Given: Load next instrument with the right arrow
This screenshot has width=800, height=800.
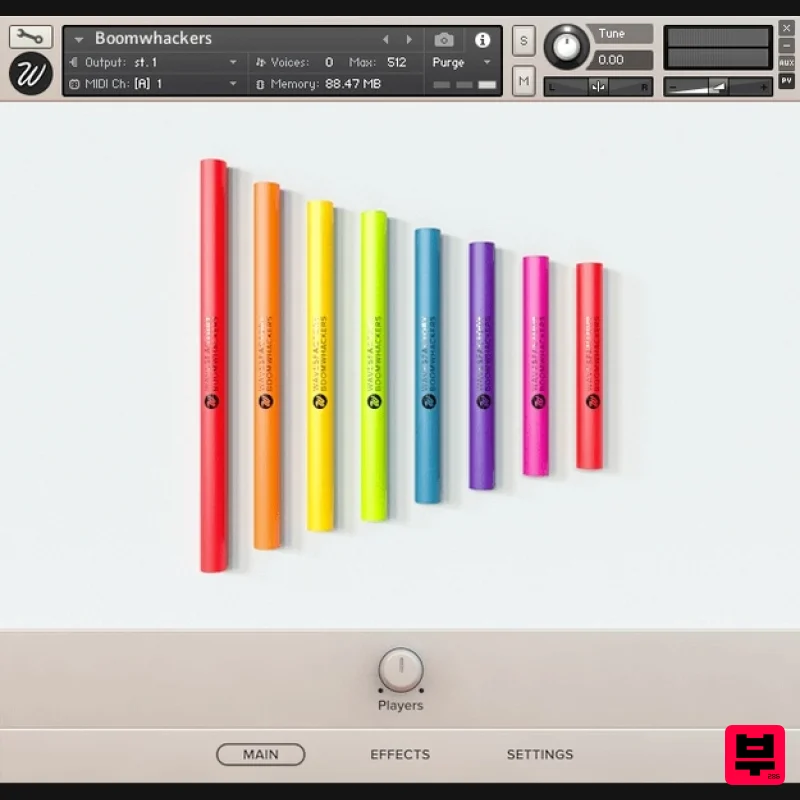Looking at the screenshot, I should [x=409, y=38].
